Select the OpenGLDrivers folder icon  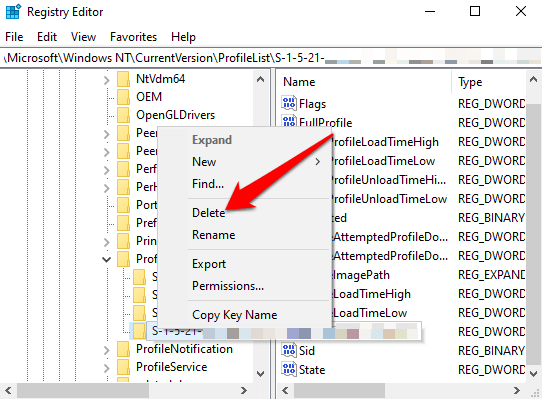coord(123,115)
